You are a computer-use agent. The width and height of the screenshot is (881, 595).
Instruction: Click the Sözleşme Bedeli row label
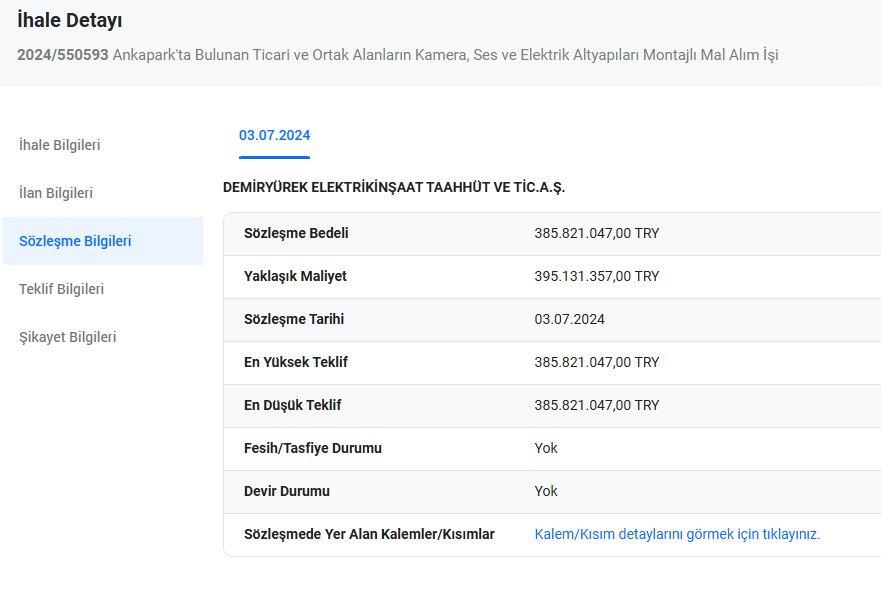(x=296, y=233)
